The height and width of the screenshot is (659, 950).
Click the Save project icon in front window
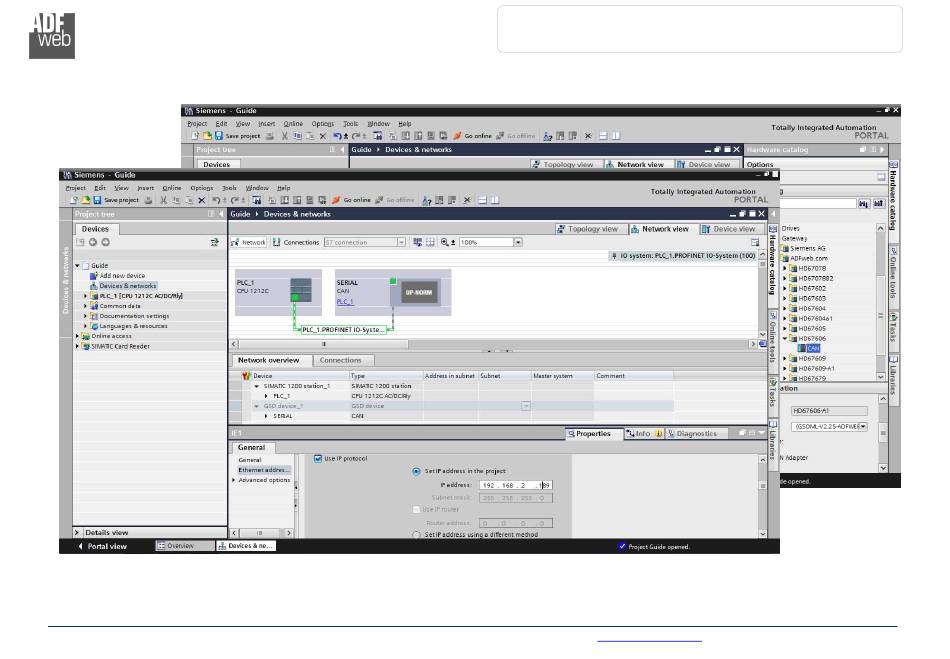(97, 200)
